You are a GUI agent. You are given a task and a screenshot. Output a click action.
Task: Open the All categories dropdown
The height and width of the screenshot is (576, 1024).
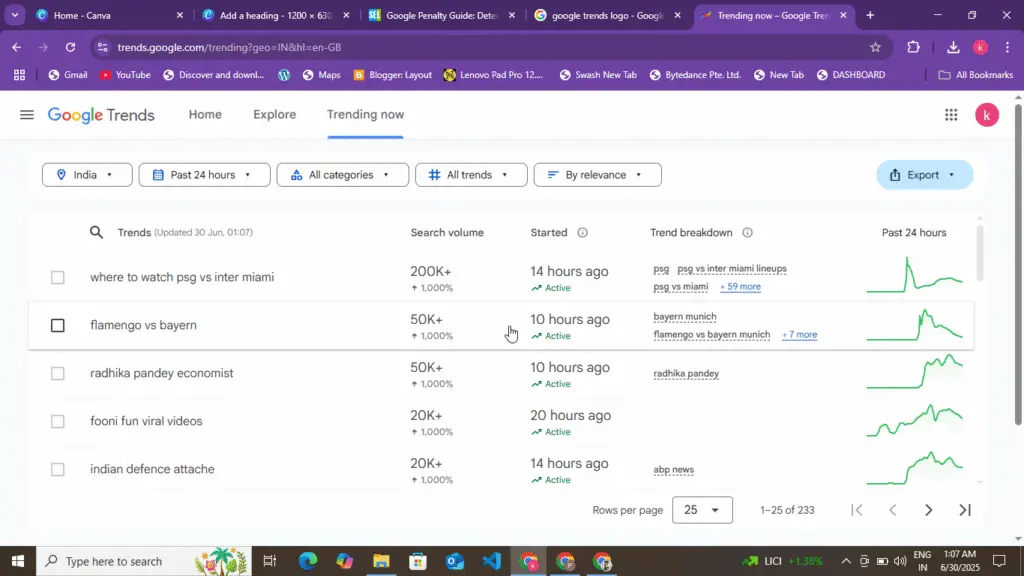click(342, 175)
